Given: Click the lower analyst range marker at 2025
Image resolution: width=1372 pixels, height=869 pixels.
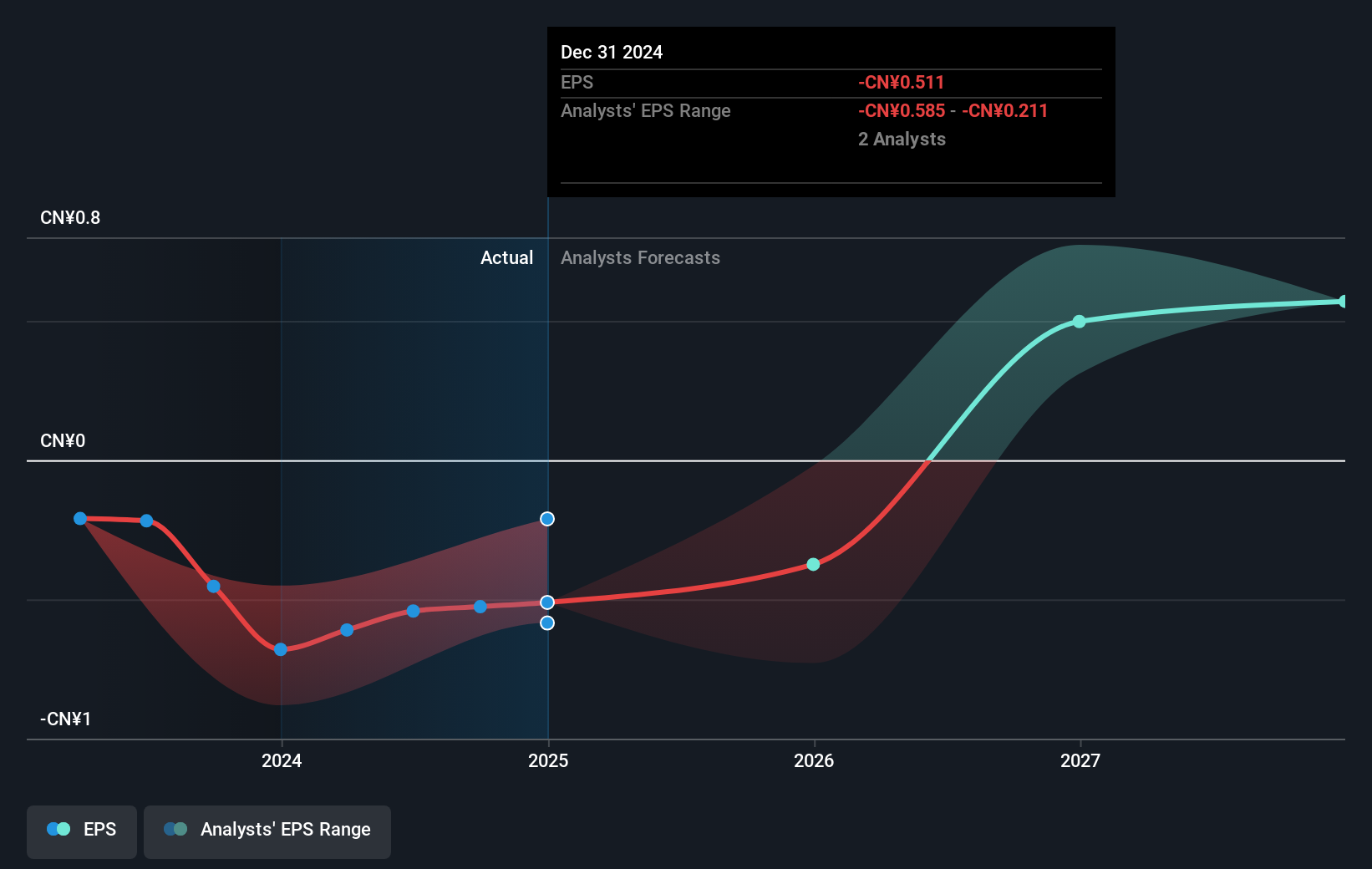Looking at the screenshot, I should [x=547, y=623].
